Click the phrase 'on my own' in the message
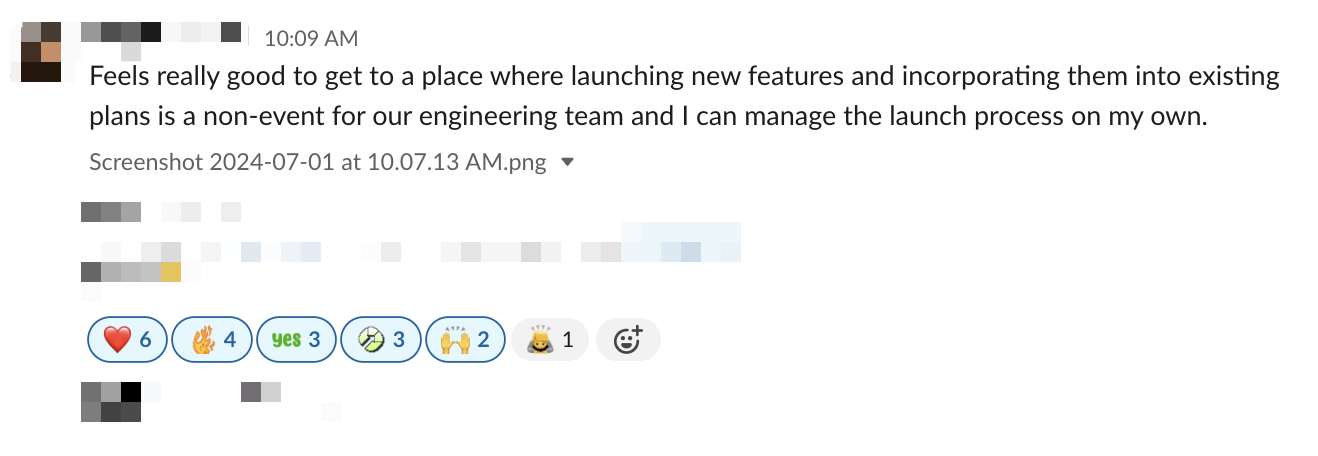 pos(1152,117)
